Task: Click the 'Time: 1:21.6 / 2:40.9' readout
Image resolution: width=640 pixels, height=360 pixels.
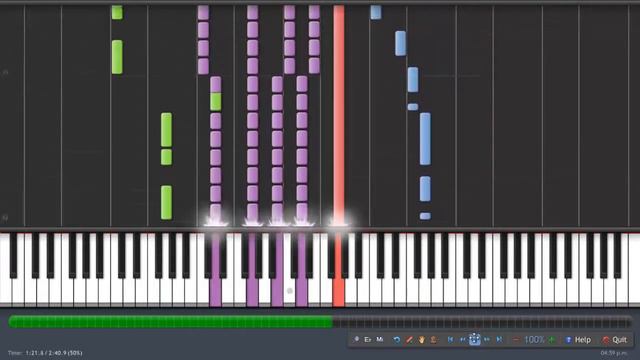Action: tap(45, 353)
